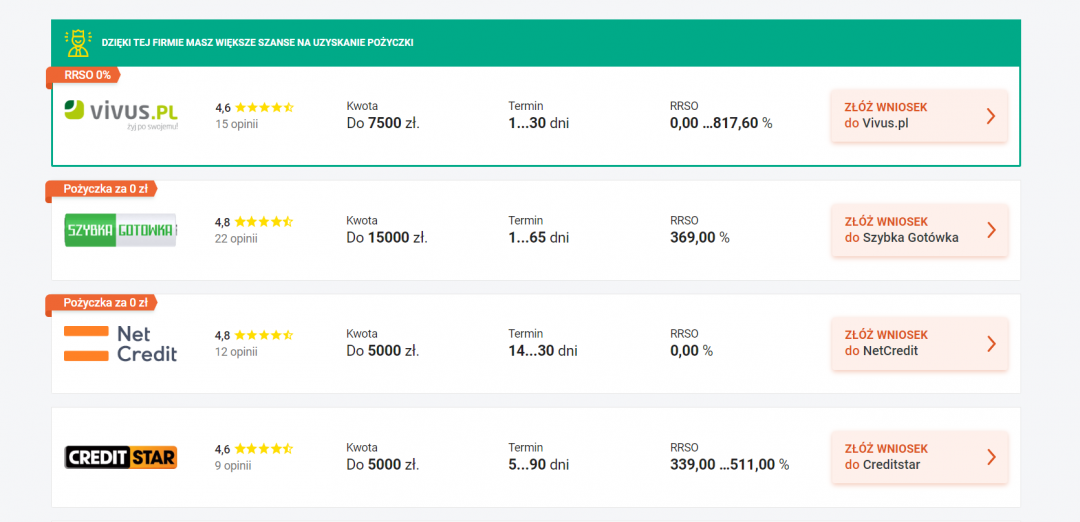This screenshot has width=1080, height=522.
Task: Click the arrow chevron on NetCredit apply button
Action: [990, 343]
